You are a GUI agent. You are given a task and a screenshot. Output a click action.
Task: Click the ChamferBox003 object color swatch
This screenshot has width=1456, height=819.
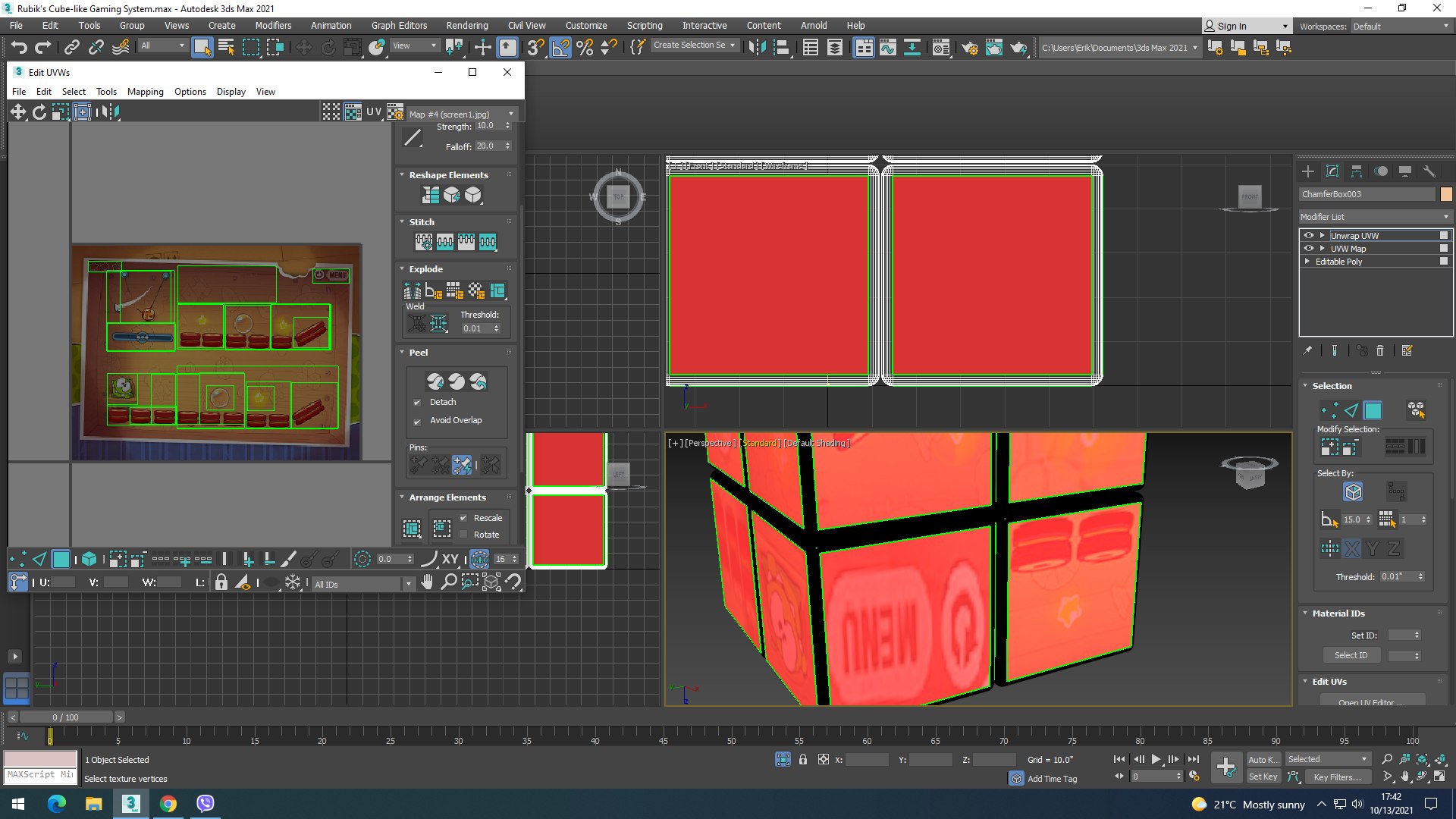1446,194
